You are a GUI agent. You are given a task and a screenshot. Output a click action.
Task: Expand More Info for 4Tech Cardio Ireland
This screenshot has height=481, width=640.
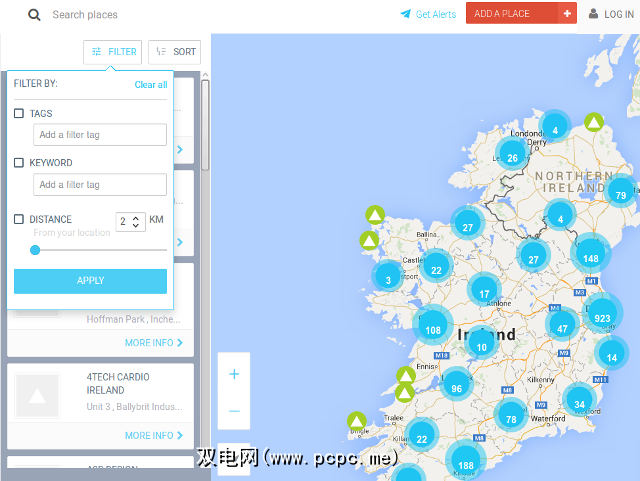153,436
